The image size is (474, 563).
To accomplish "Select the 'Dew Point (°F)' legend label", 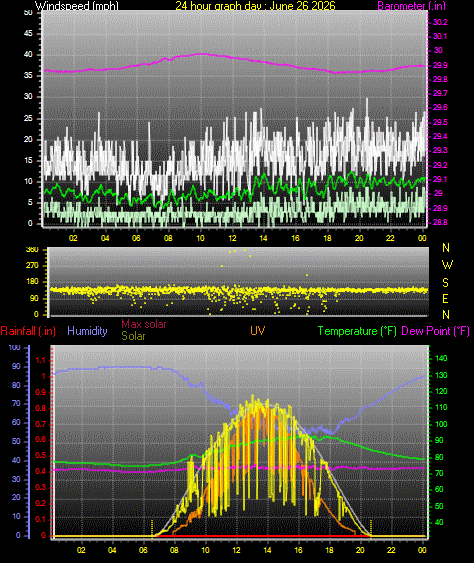I will click(436, 331).
